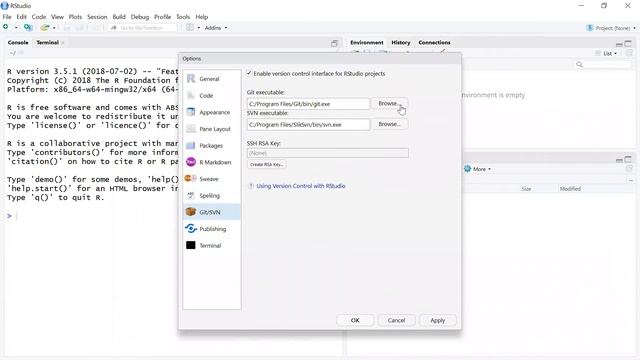
Task: Browse for the SVN executable
Action: click(x=389, y=124)
